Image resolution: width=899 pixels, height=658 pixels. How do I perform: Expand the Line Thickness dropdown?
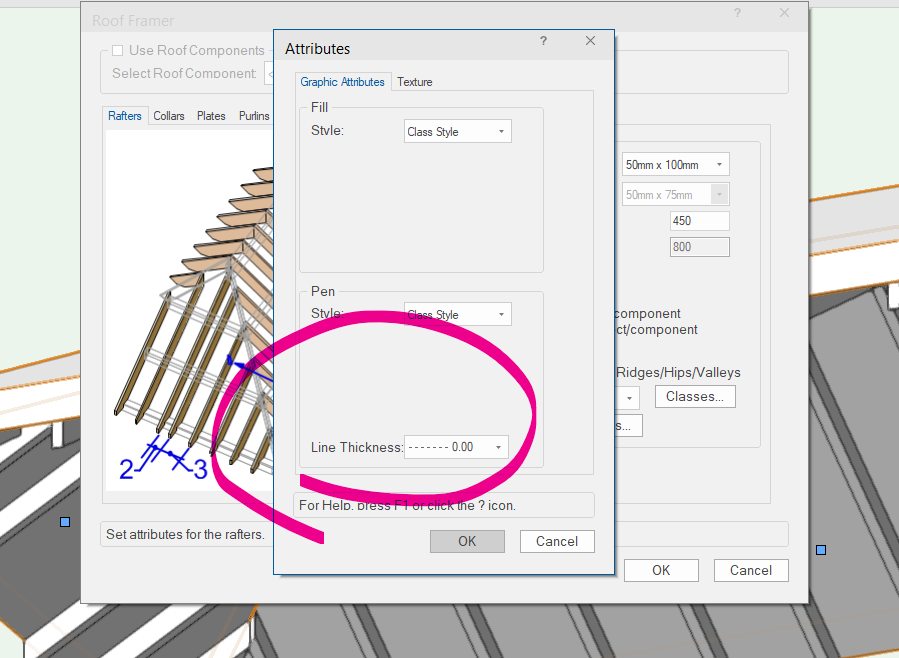pyautogui.click(x=456, y=447)
